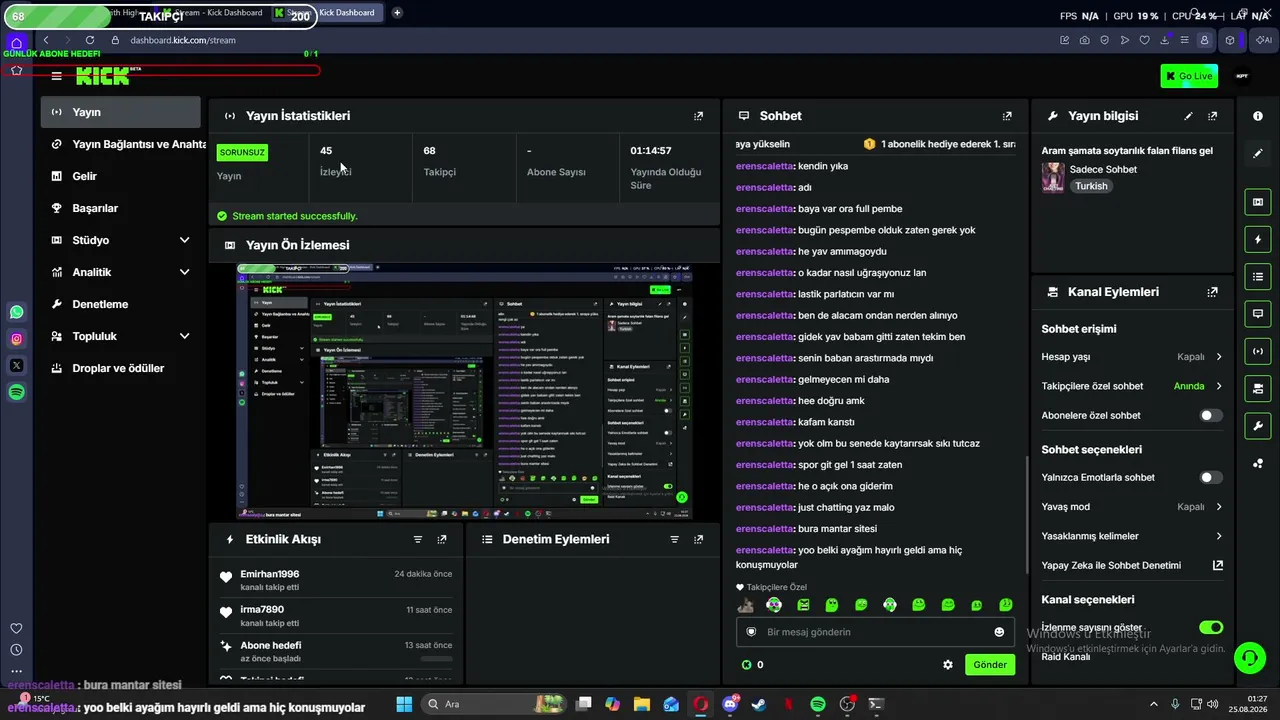Edit stream info with pencil icon in Yayın bilgisi
Viewport: 1280px width, 720px height.
[1188, 116]
